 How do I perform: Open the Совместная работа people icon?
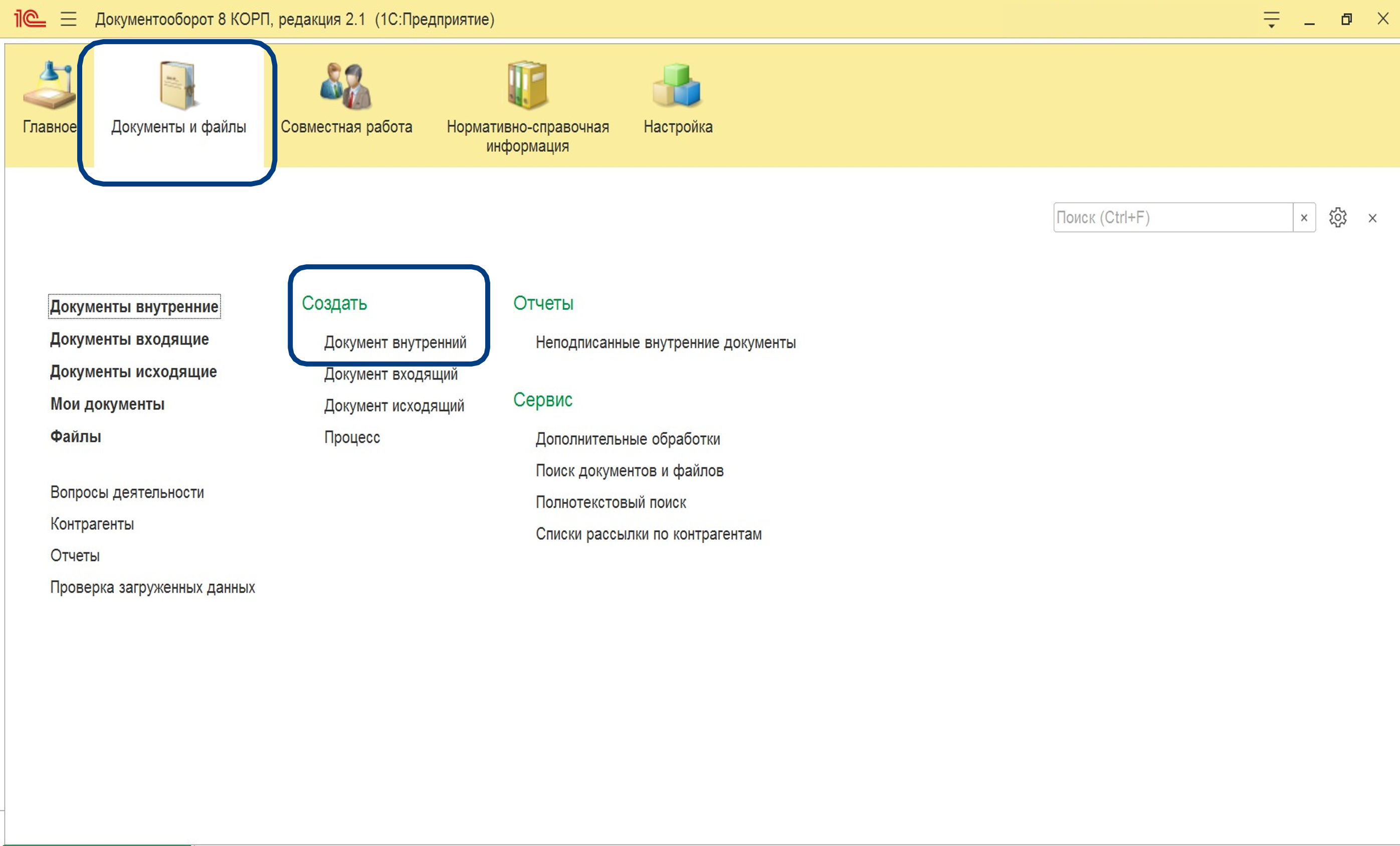345,86
